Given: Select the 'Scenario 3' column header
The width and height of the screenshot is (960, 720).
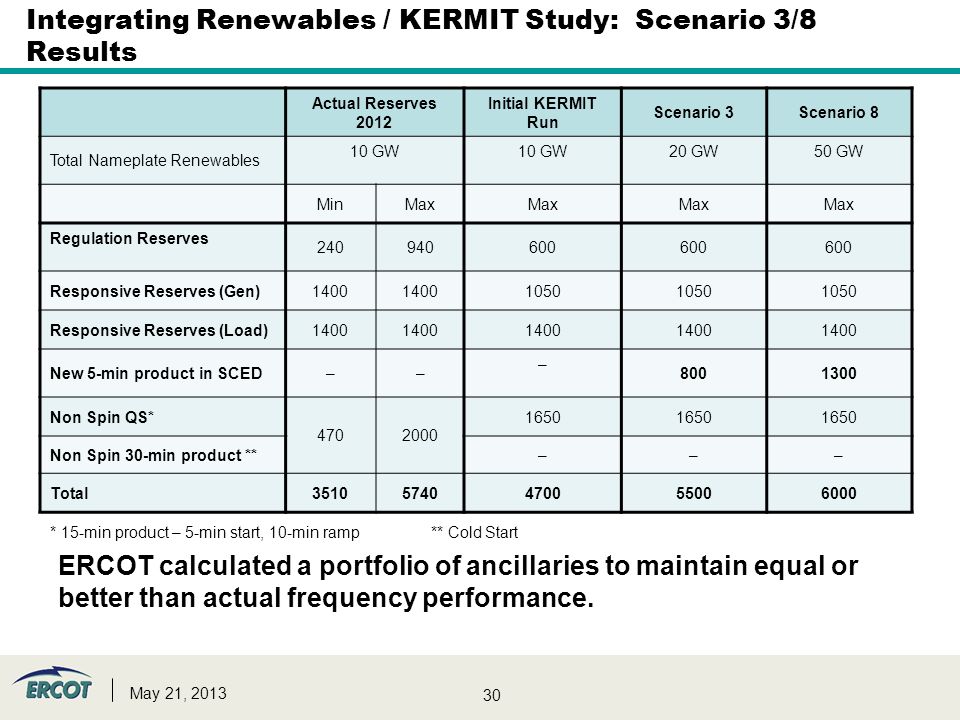Looking at the screenshot, I should (694, 113).
